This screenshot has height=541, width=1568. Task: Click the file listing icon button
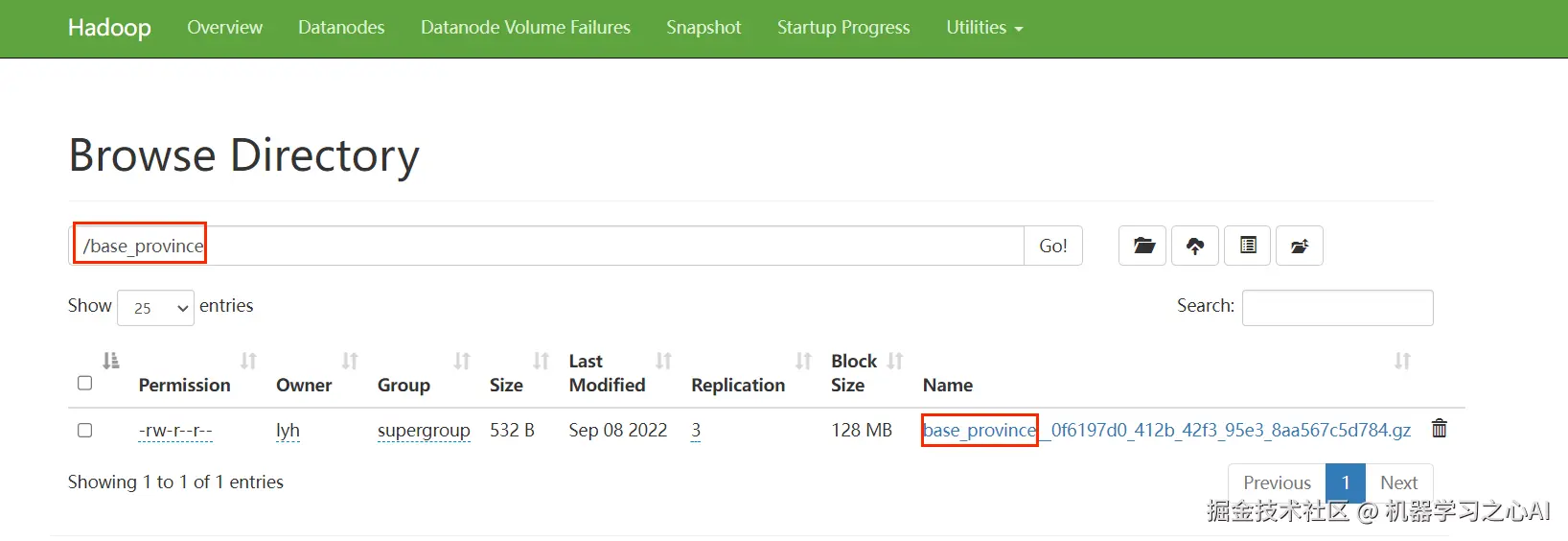click(1248, 246)
